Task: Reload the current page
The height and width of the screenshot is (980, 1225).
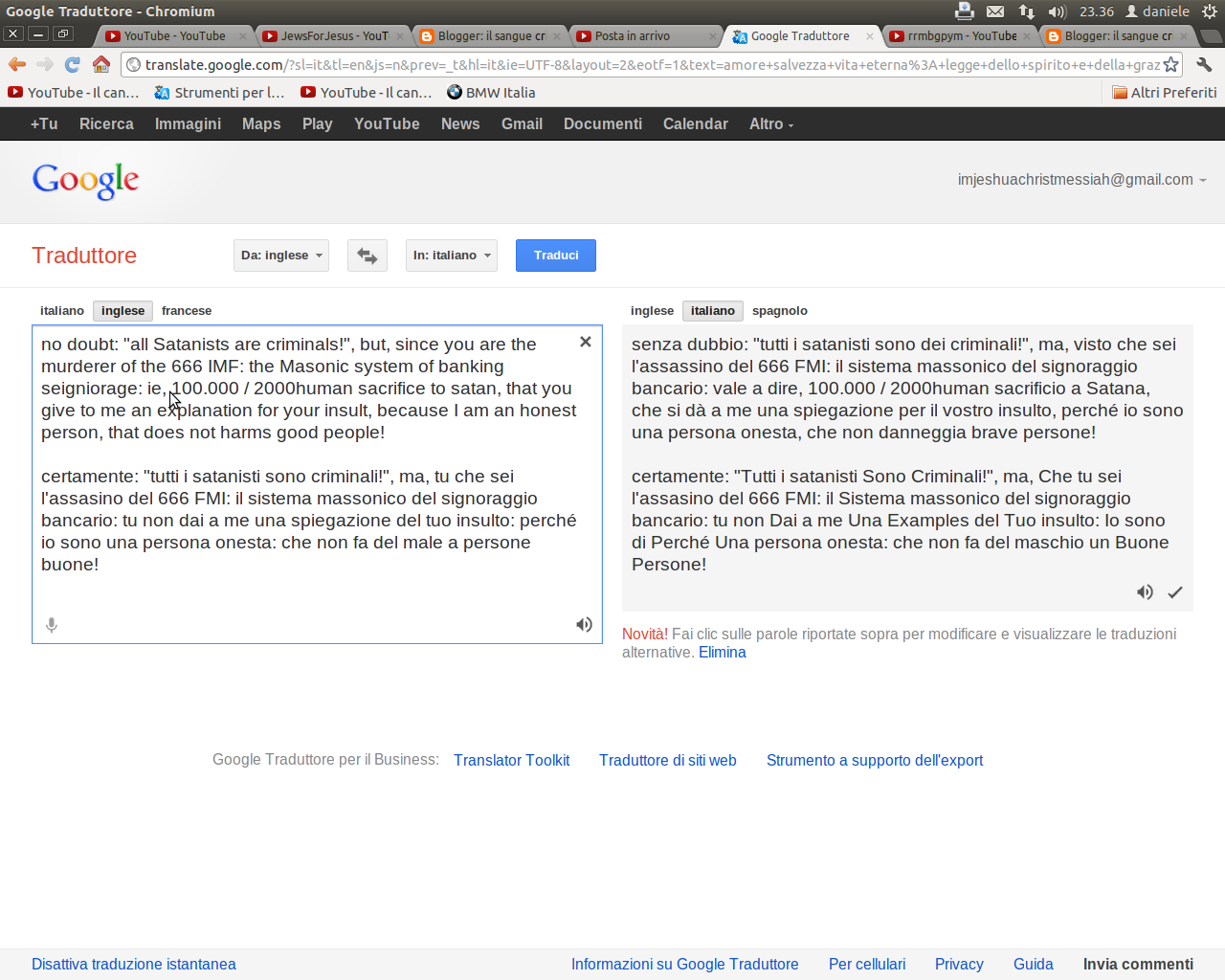Action: [x=73, y=65]
